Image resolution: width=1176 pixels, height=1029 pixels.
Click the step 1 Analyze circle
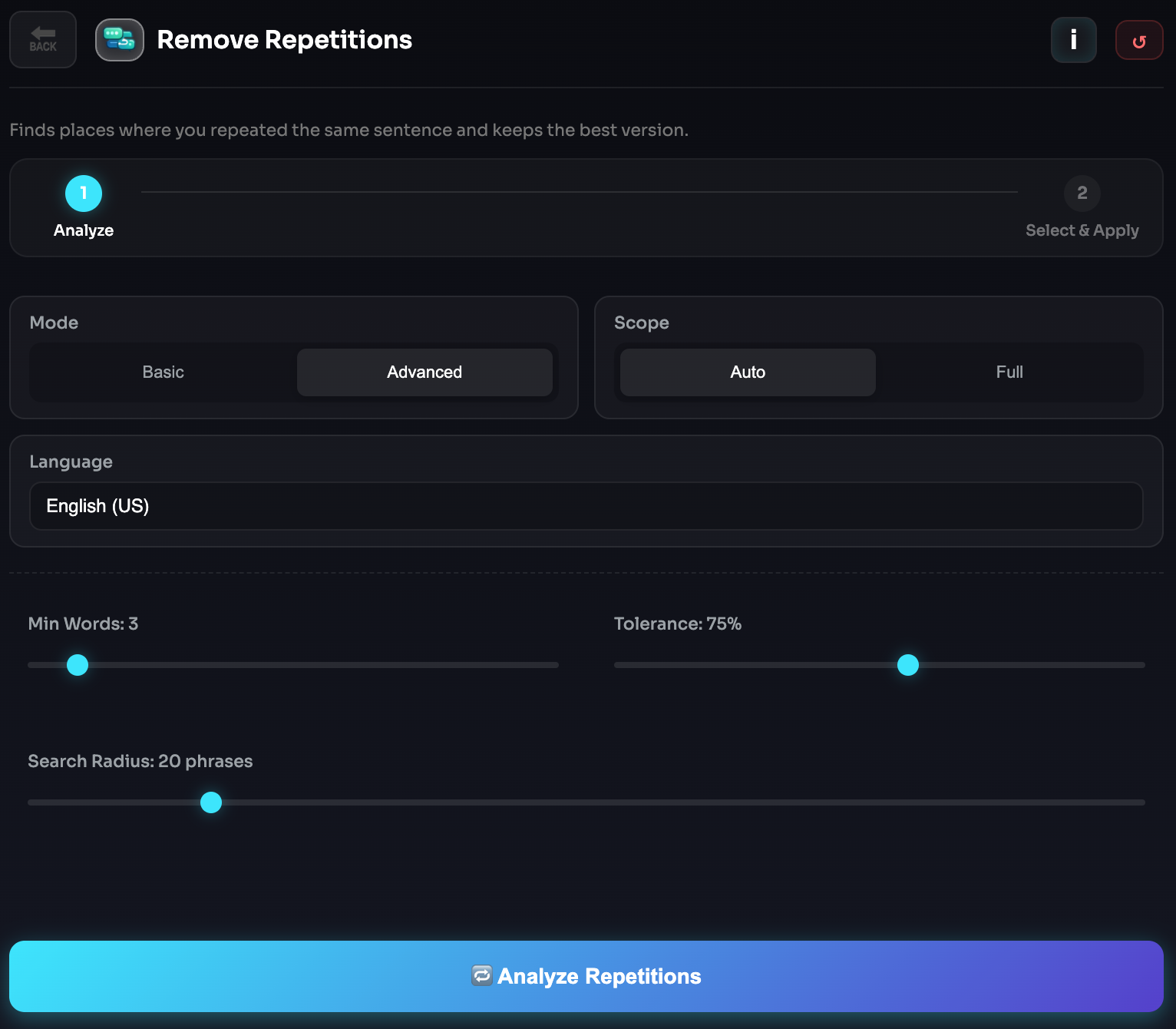click(84, 194)
